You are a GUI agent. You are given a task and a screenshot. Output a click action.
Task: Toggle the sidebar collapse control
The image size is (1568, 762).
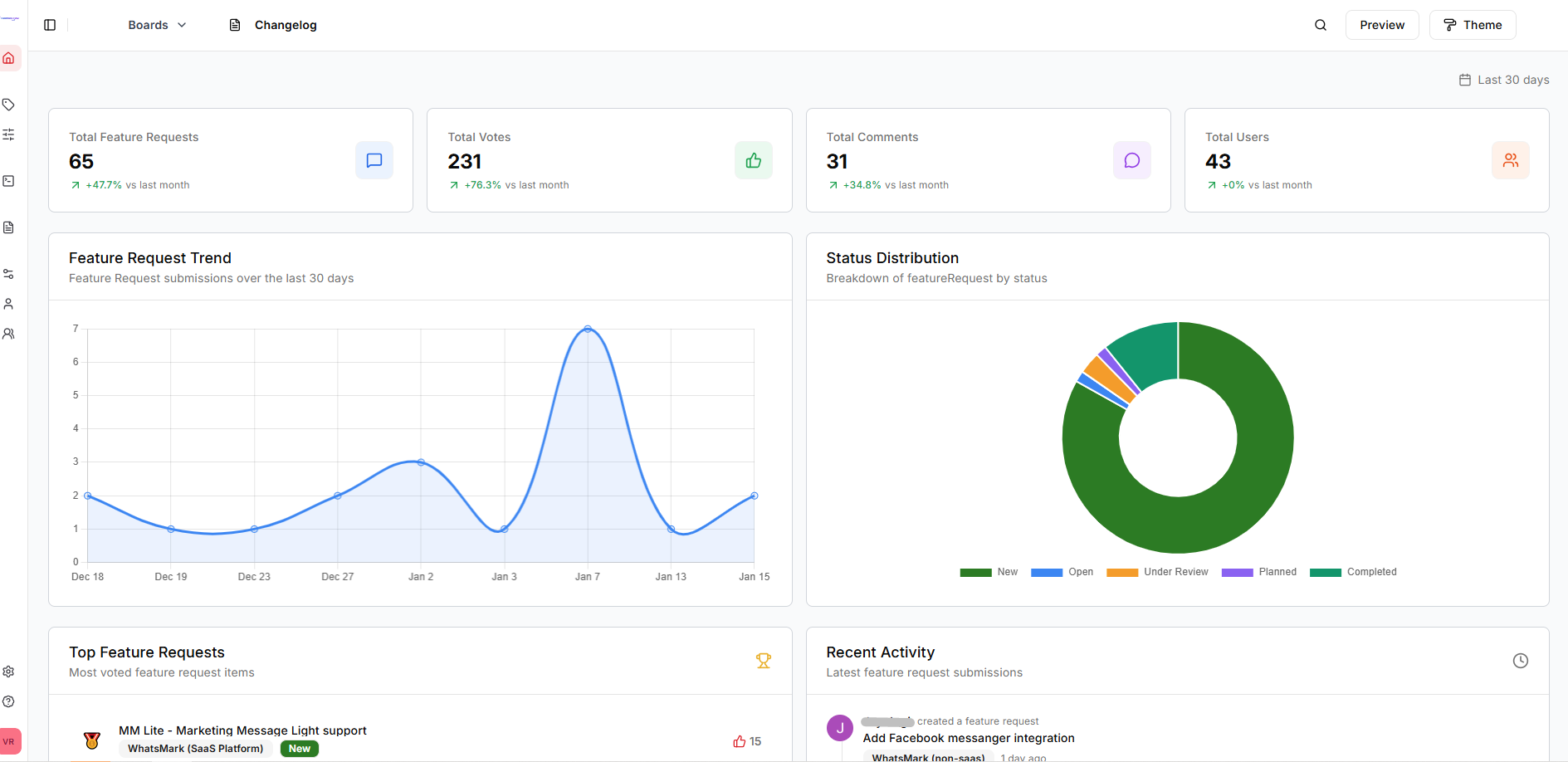pyautogui.click(x=49, y=25)
